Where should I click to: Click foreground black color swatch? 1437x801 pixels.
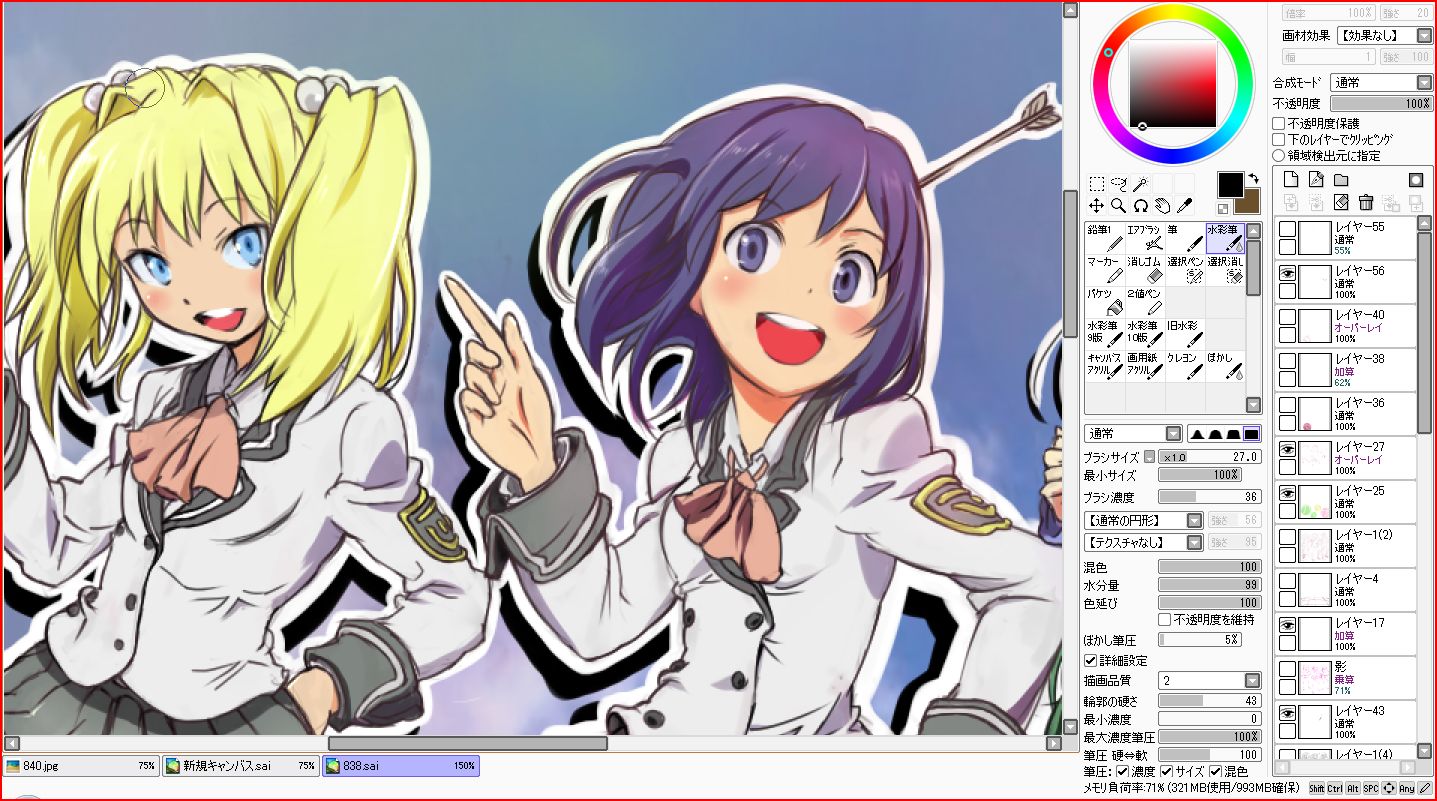tap(1230, 184)
